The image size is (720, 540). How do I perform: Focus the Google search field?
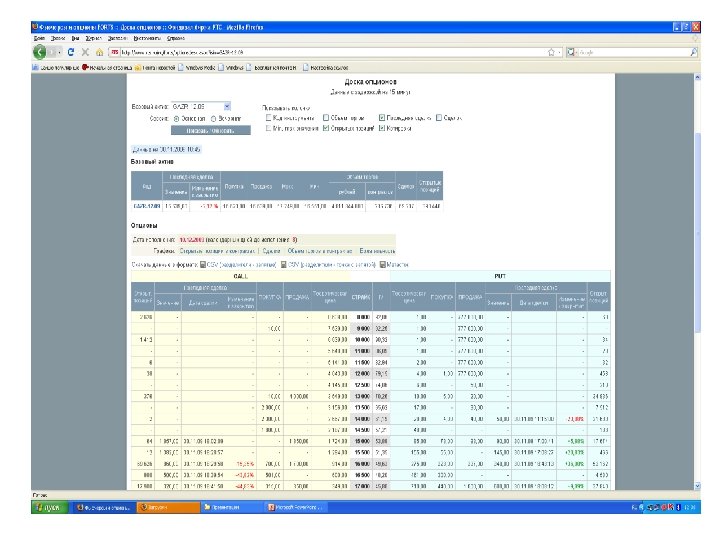point(633,52)
